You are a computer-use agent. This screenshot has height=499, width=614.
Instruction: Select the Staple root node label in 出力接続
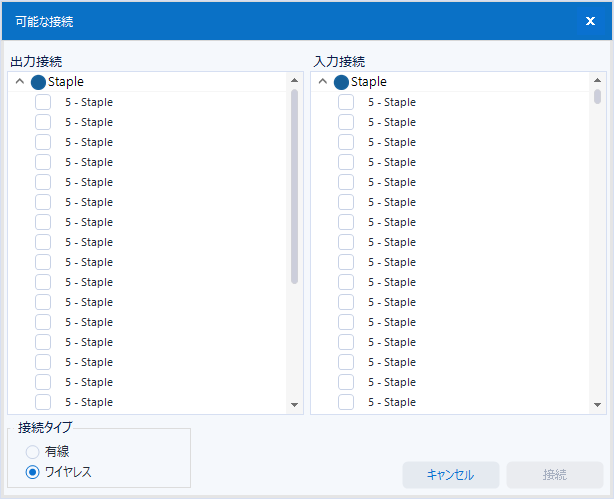66,82
